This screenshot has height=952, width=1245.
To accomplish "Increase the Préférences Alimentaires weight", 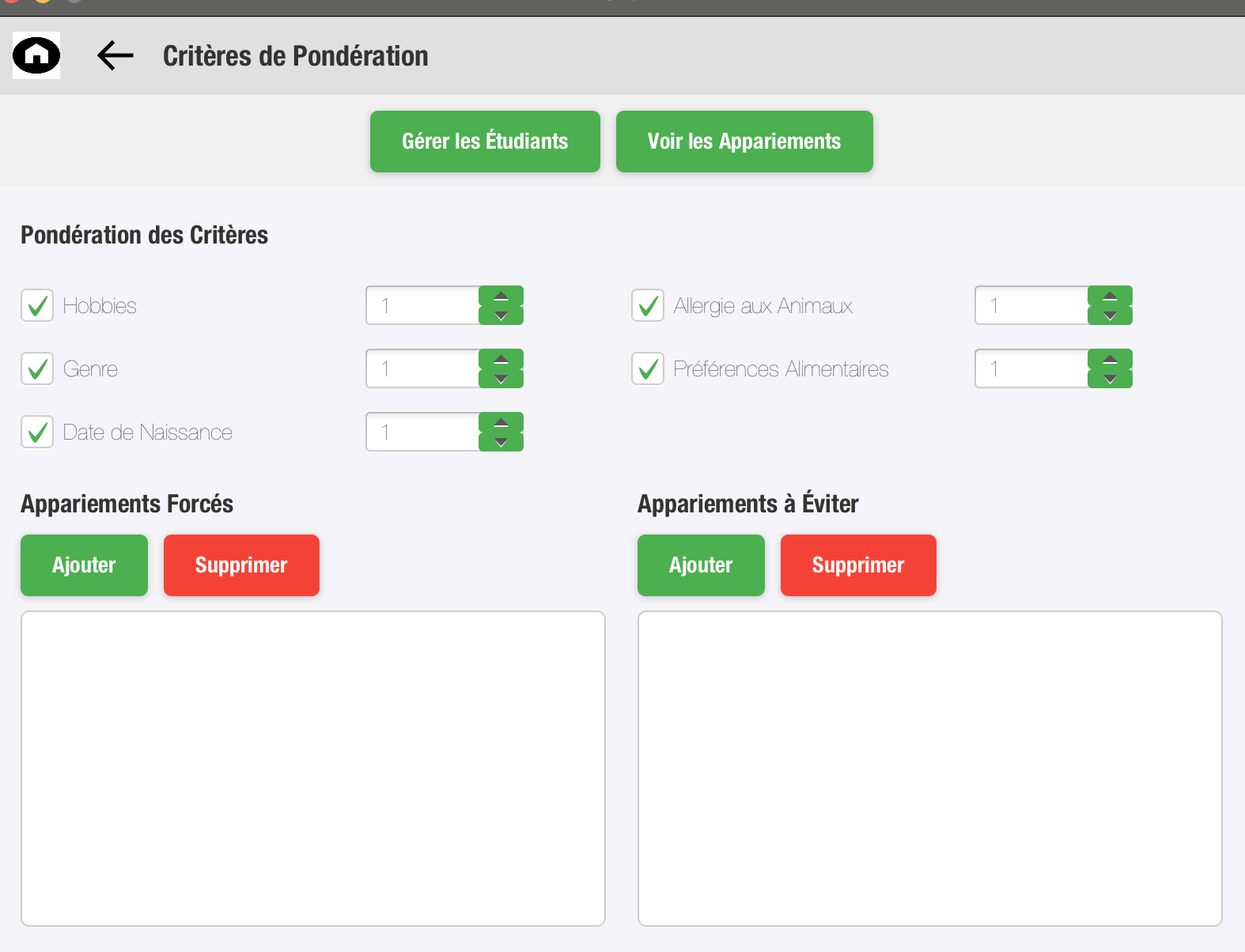I will tap(1110, 360).
